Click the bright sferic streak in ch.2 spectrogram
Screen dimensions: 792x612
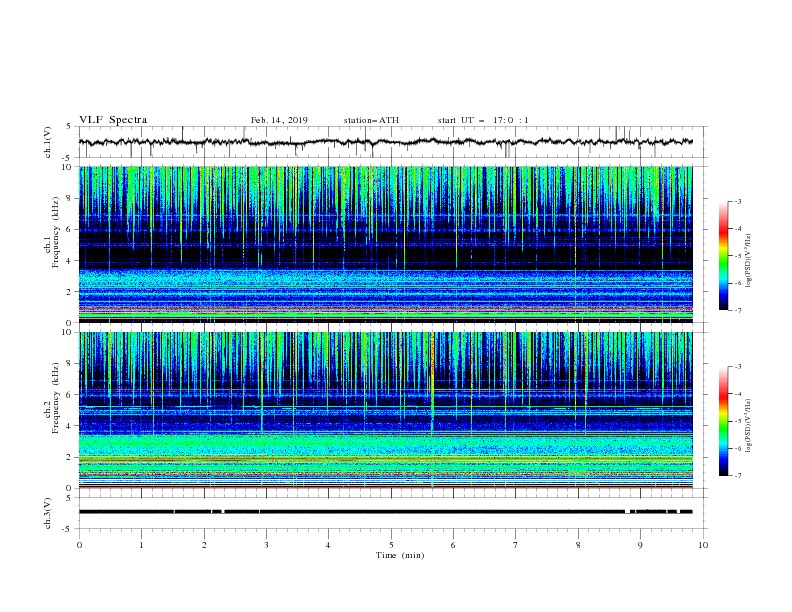[x=432, y=384]
